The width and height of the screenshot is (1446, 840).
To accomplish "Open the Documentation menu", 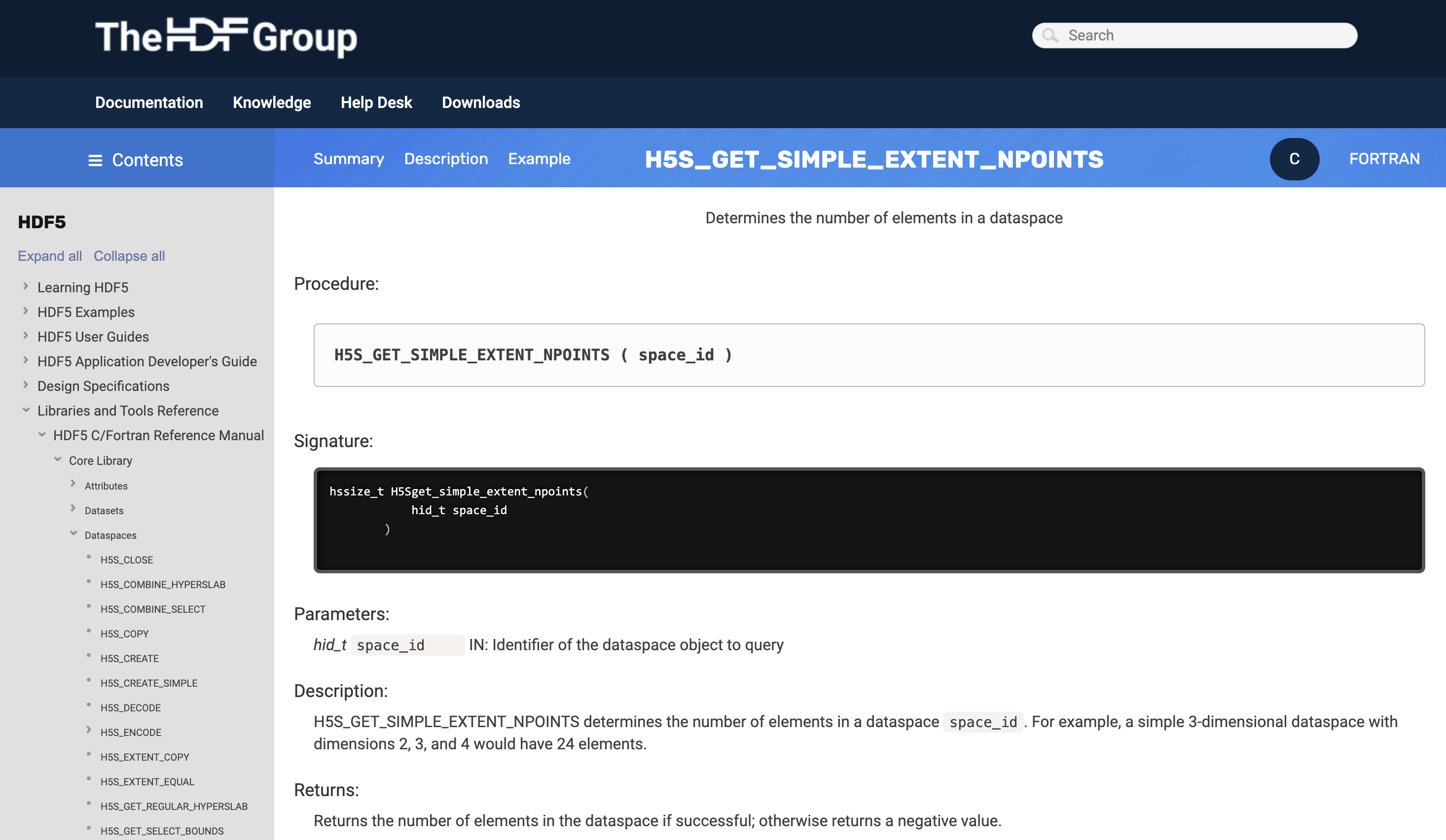I will pos(149,103).
